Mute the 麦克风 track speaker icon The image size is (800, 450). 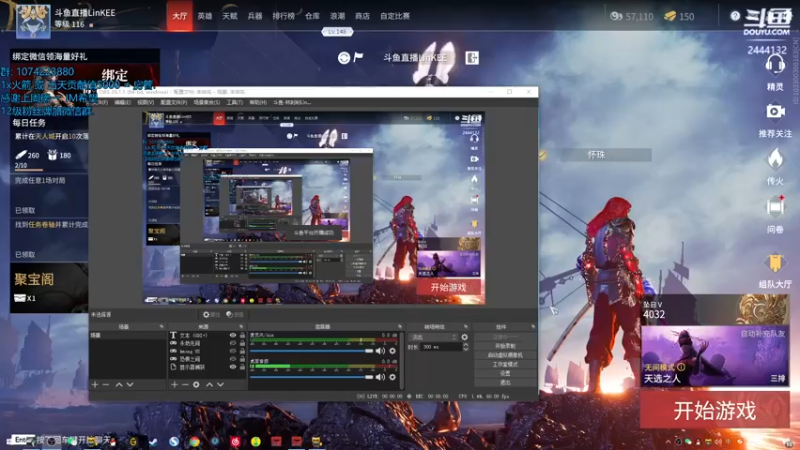[x=380, y=351]
